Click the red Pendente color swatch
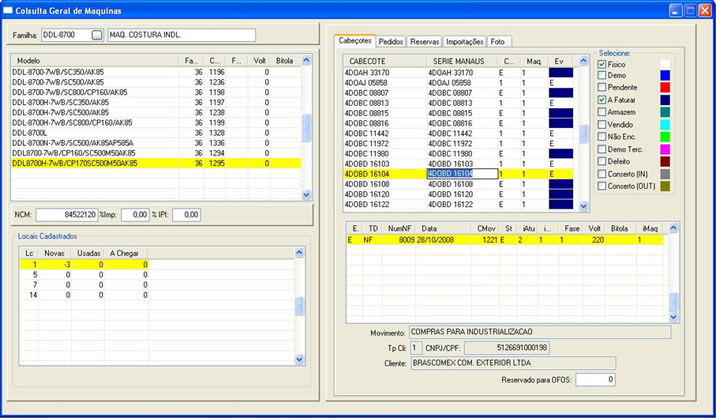Viewport: 716px width, 418px height. [x=665, y=88]
